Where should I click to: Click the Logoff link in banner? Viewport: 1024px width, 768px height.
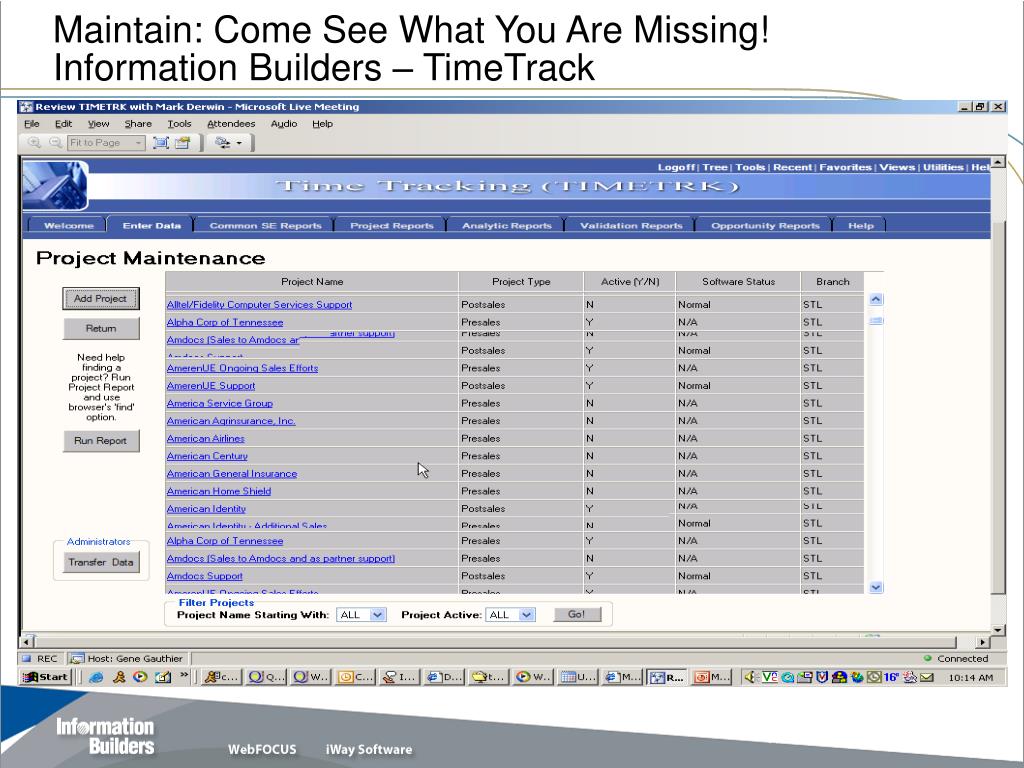pyautogui.click(x=677, y=167)
